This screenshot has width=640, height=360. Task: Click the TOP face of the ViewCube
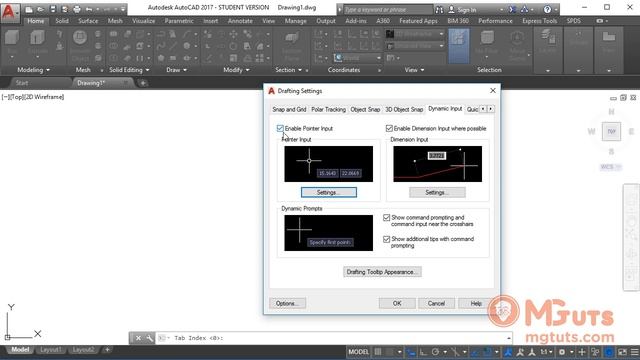coord(611,131)
